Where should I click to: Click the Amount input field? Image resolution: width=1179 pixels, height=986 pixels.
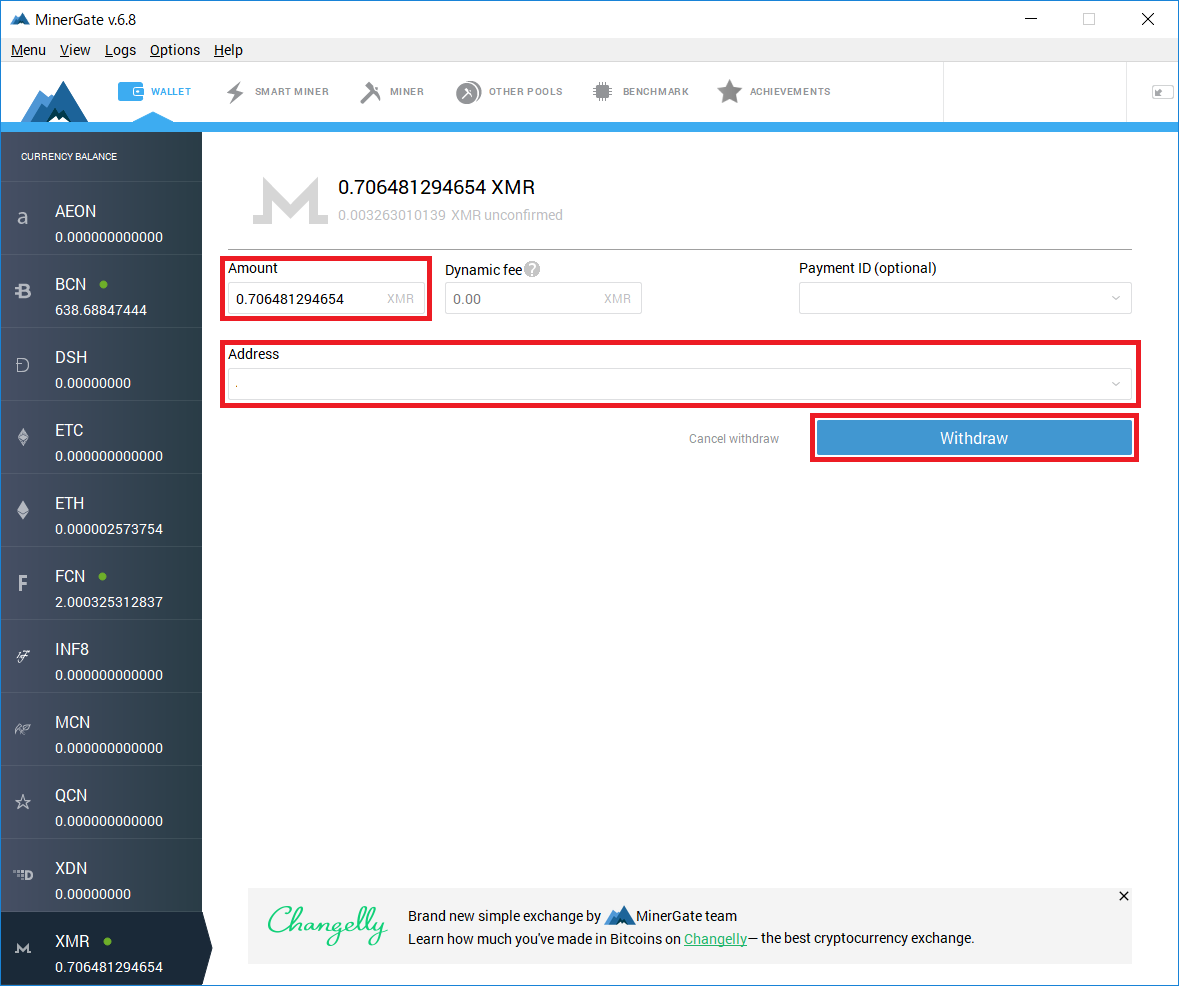point(326,299)
